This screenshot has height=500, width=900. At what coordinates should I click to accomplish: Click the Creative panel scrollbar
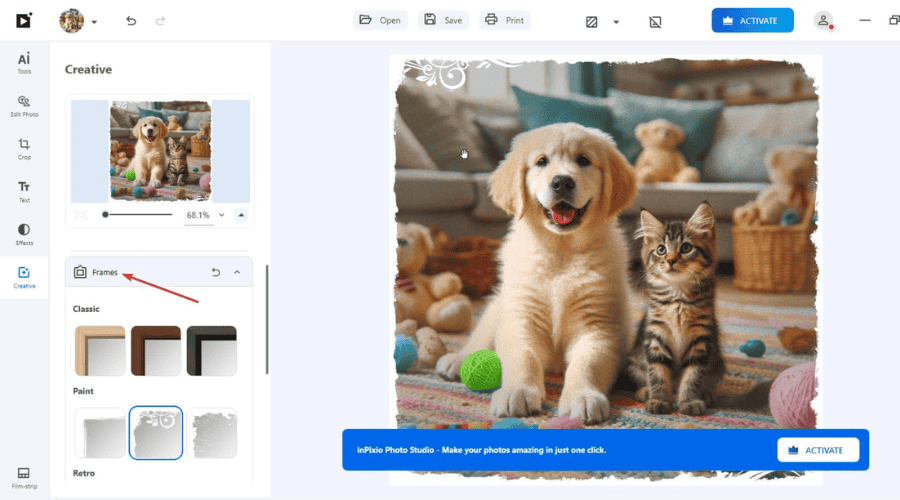point(267,319)
